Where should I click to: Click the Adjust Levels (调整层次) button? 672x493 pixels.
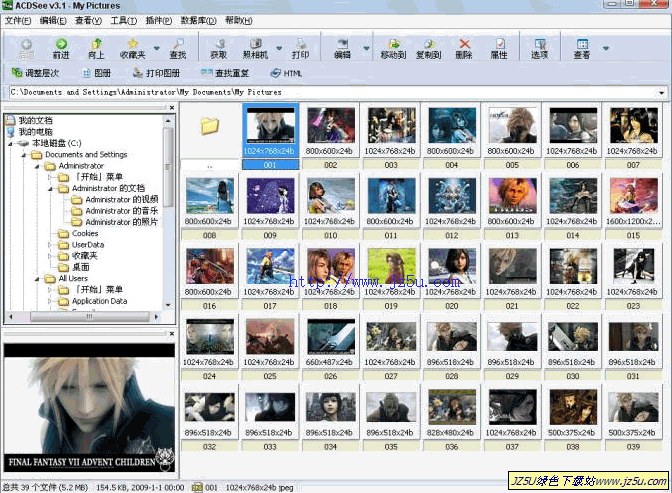point(35,73)
